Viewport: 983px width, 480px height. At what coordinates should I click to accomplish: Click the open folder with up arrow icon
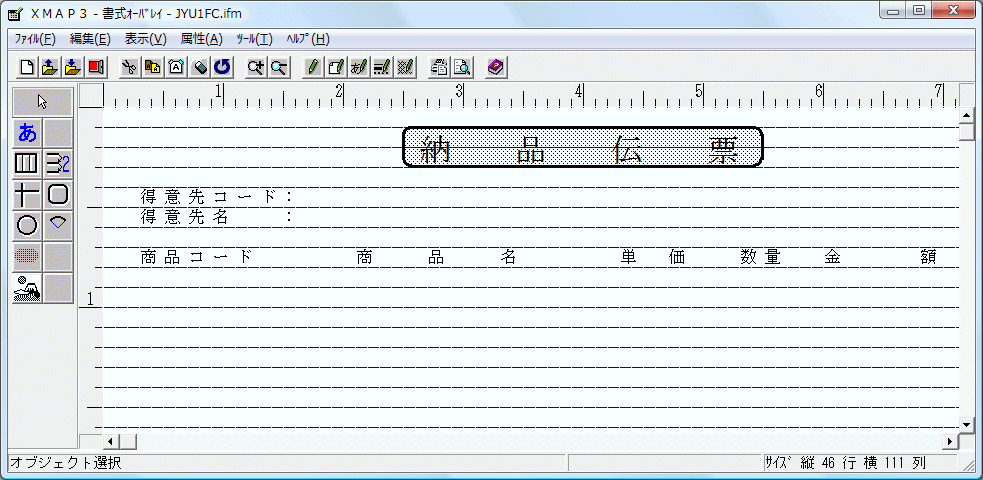tap(50, 67)
